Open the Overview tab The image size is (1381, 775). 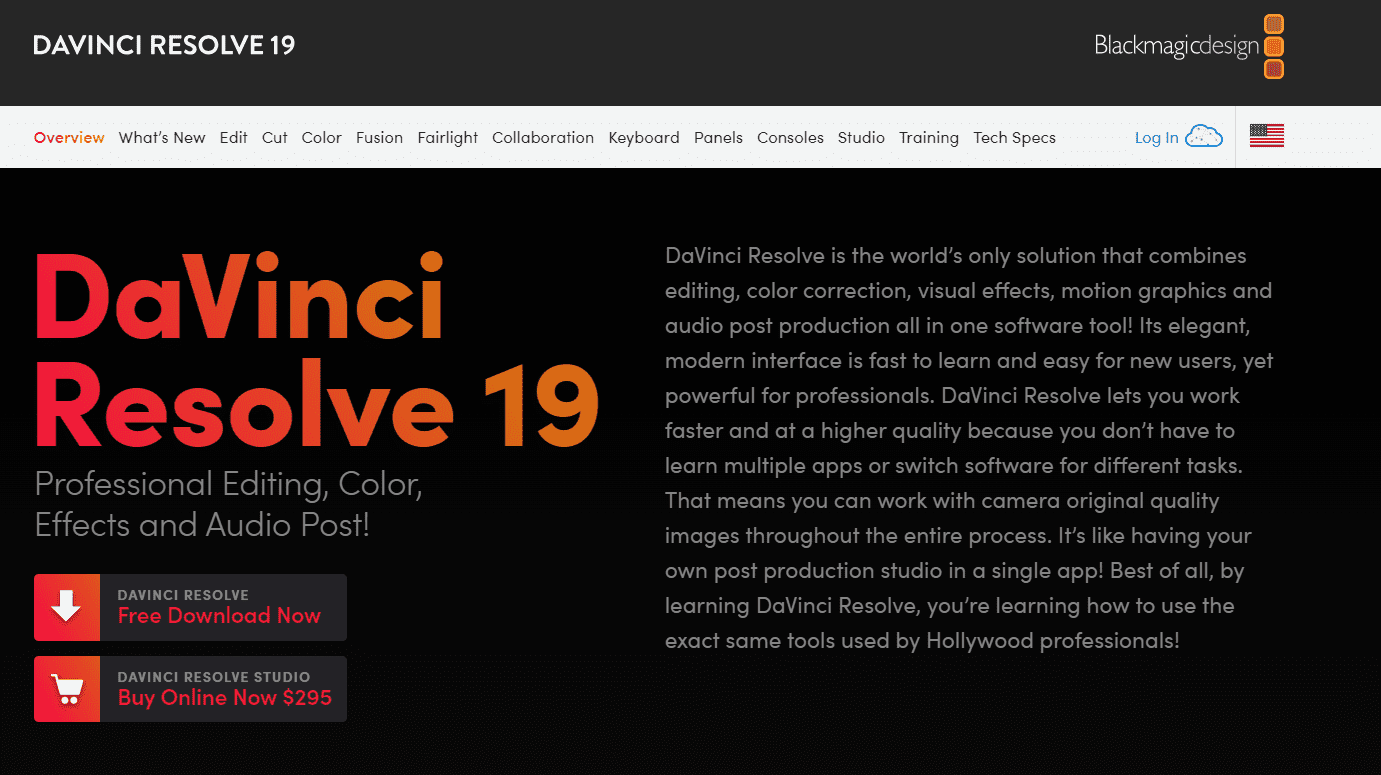point(69,138)
